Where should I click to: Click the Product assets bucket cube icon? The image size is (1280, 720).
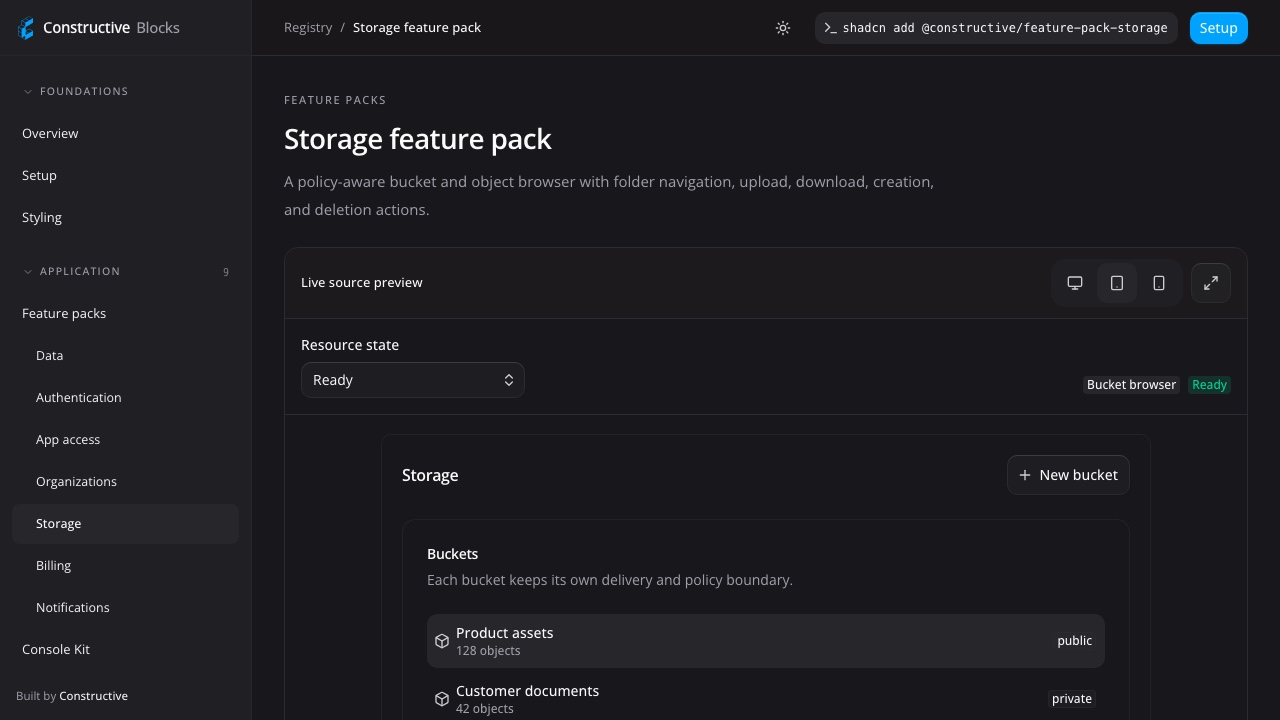click(442, 641)
